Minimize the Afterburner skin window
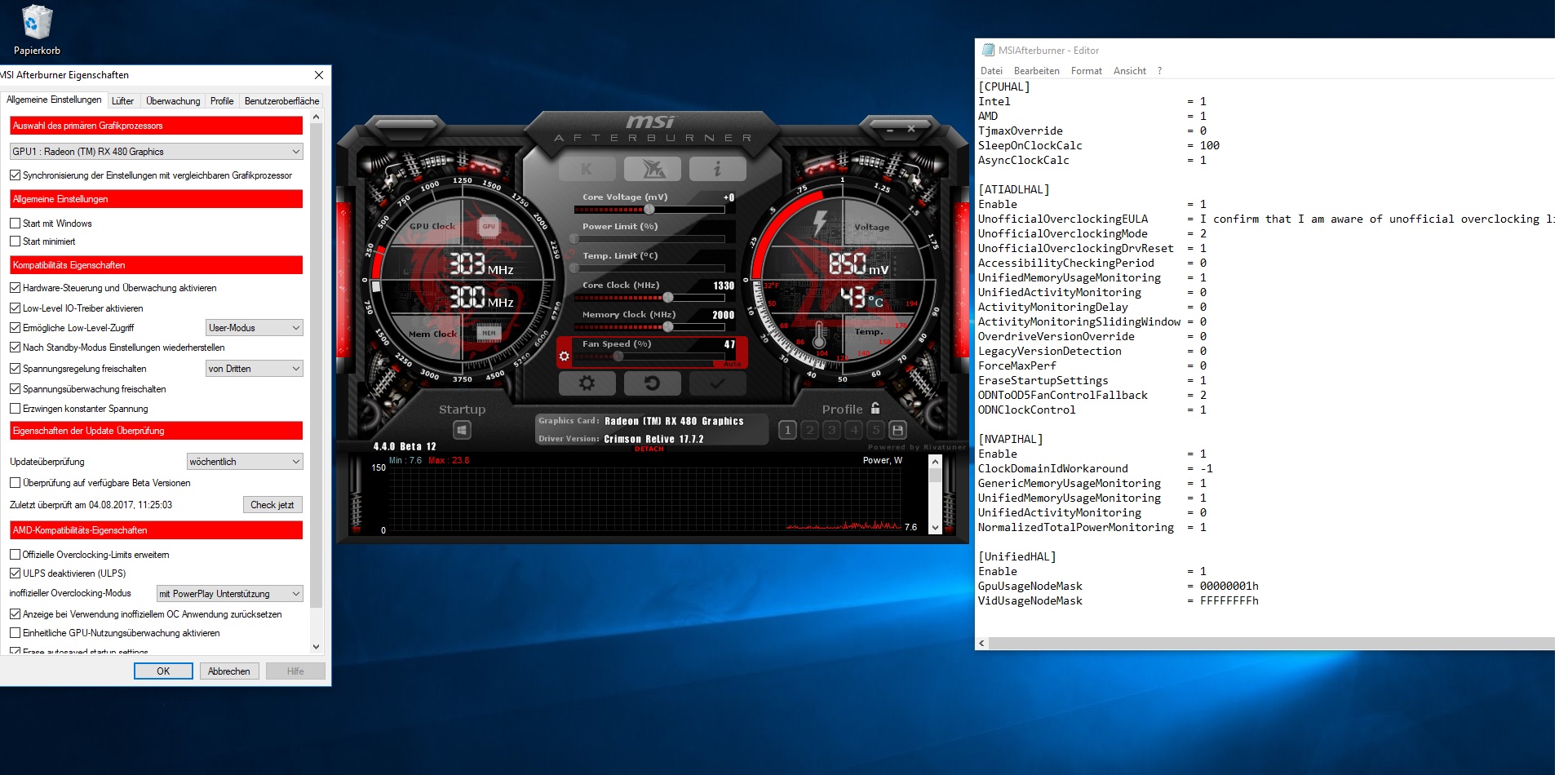The image size is (1568, 775). (x=890, y=129)
